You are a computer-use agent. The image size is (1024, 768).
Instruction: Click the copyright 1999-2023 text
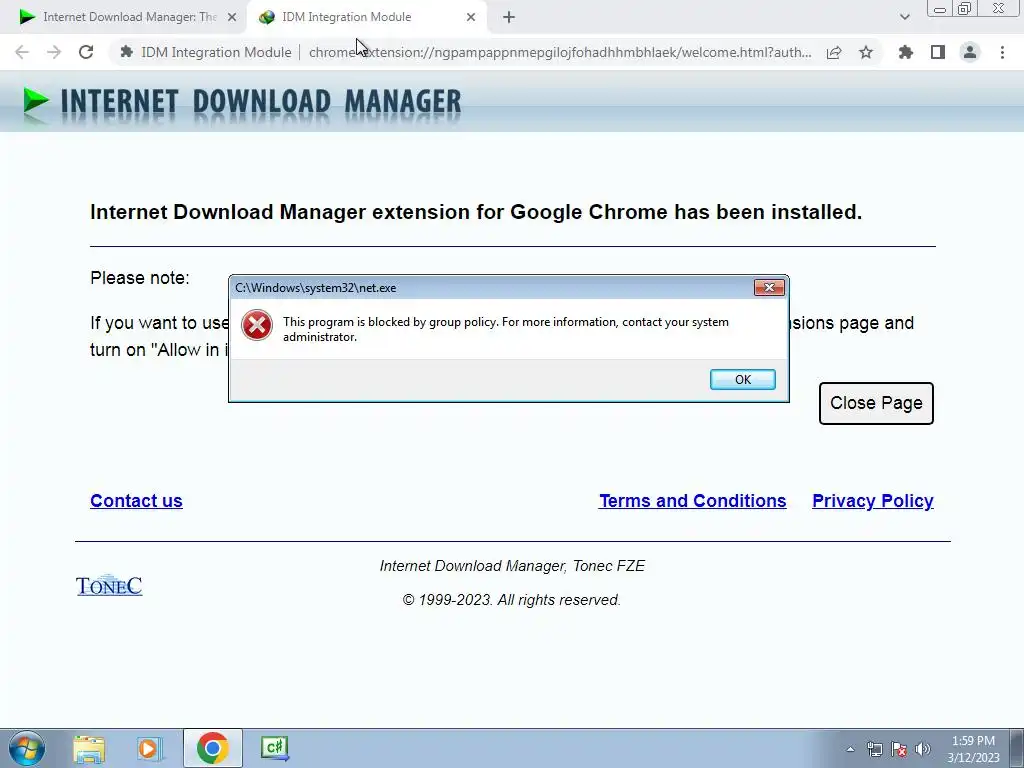pyautogui.click(x=511, y=600)
